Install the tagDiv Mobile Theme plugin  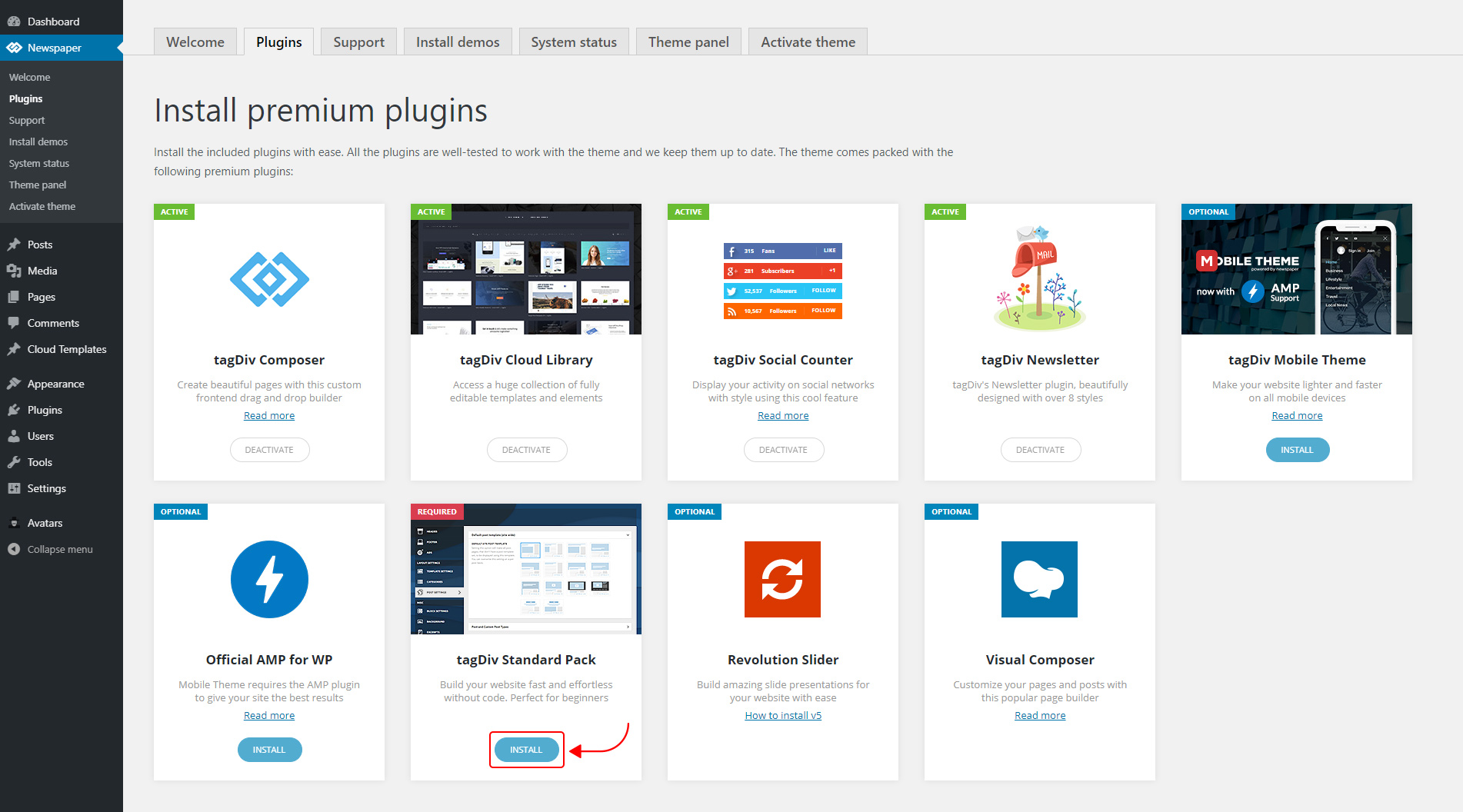1297,450
